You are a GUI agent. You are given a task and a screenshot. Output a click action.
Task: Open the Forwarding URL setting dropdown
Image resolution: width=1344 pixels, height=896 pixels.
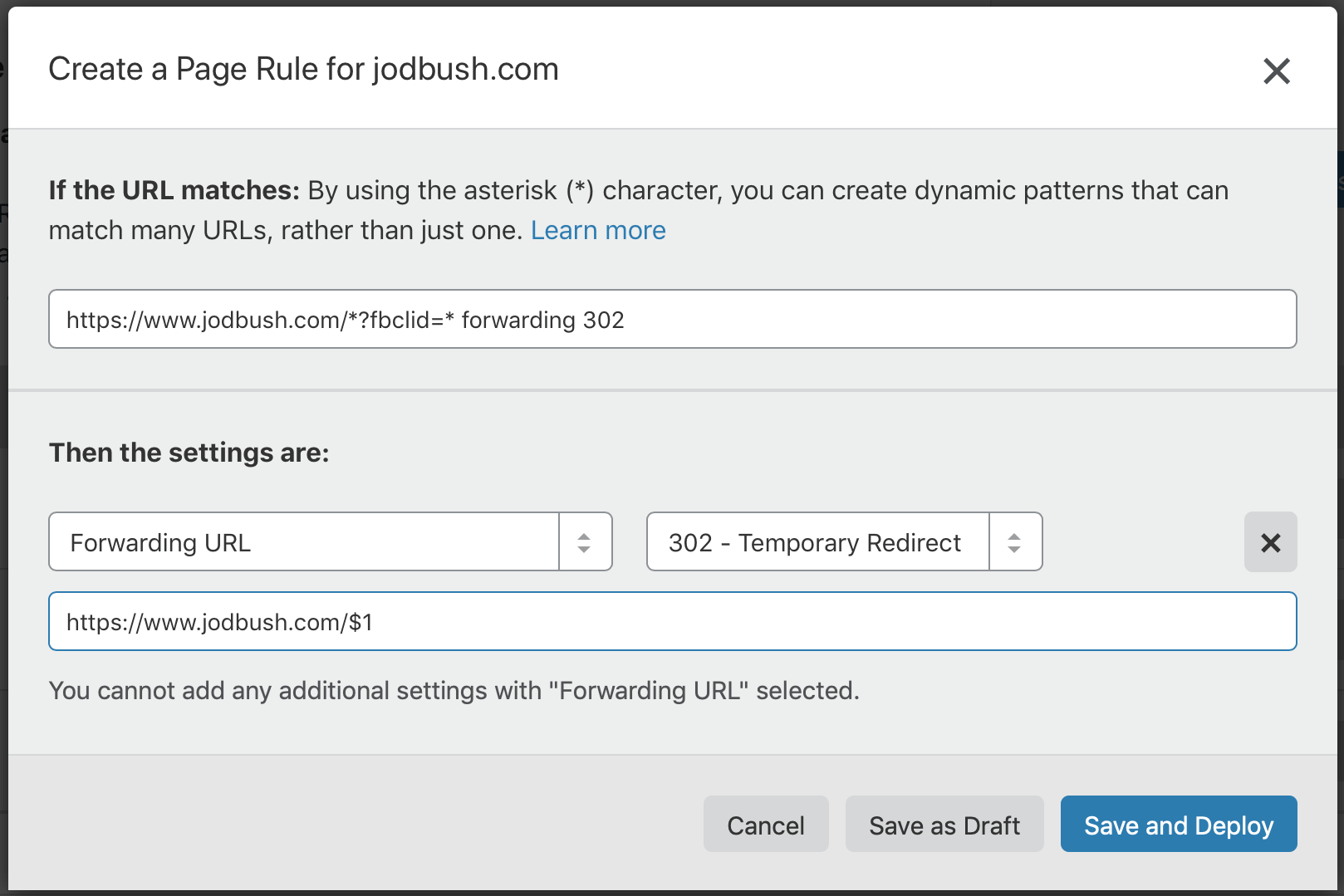(x=304, y=542)
